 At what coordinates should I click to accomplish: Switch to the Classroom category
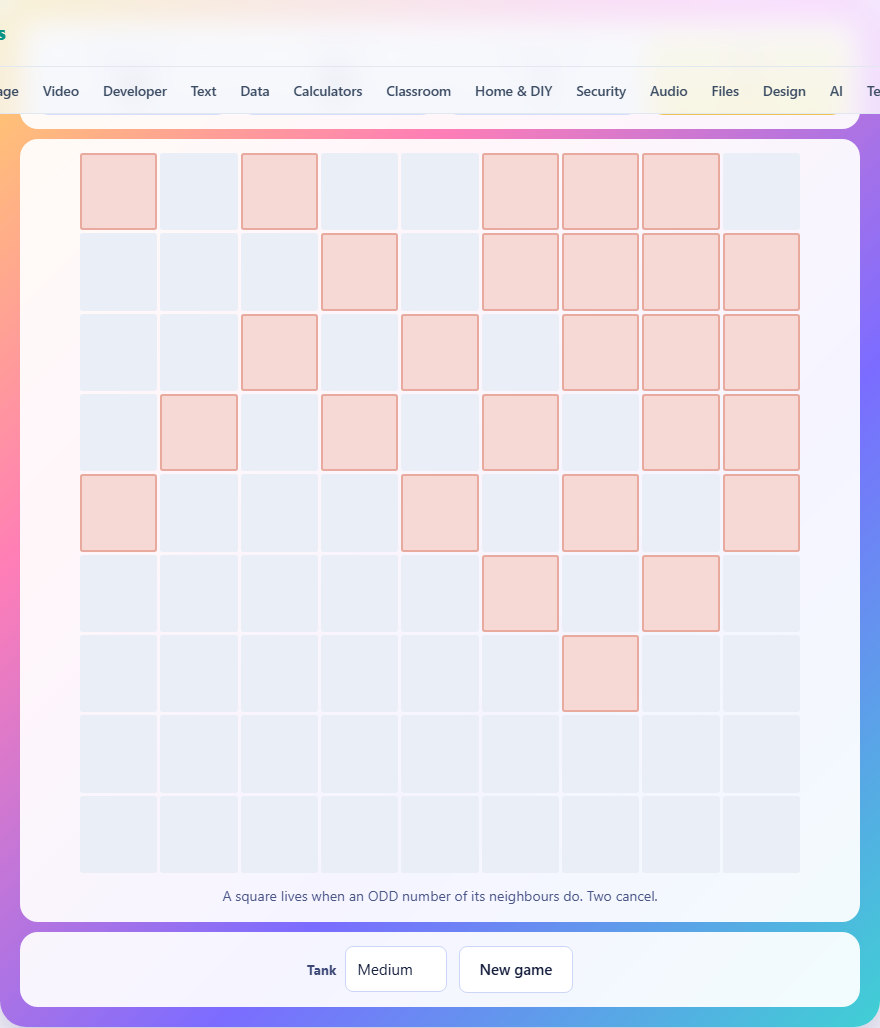coord(418,91)
